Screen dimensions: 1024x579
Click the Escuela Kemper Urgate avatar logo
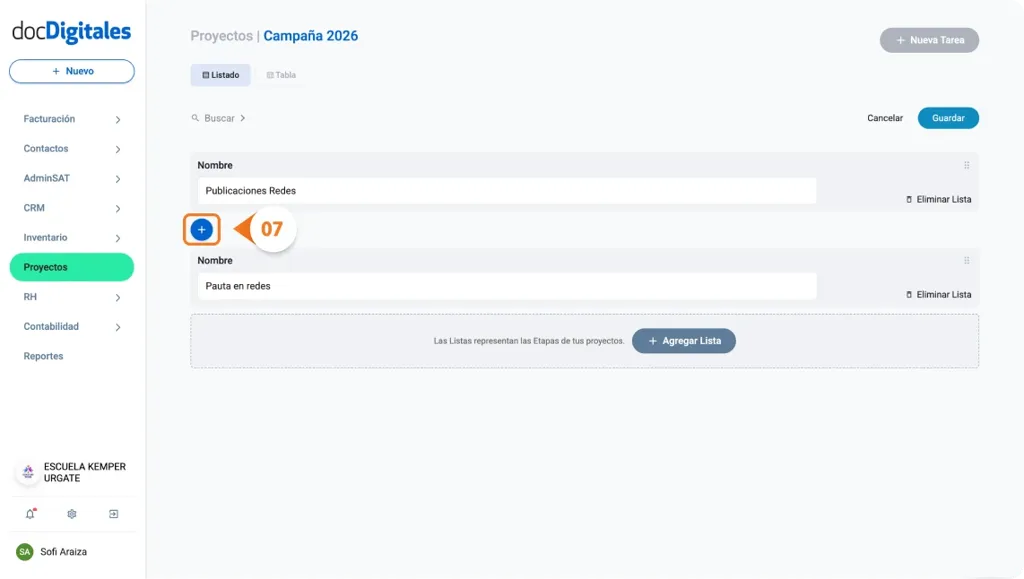coord(26,471)
